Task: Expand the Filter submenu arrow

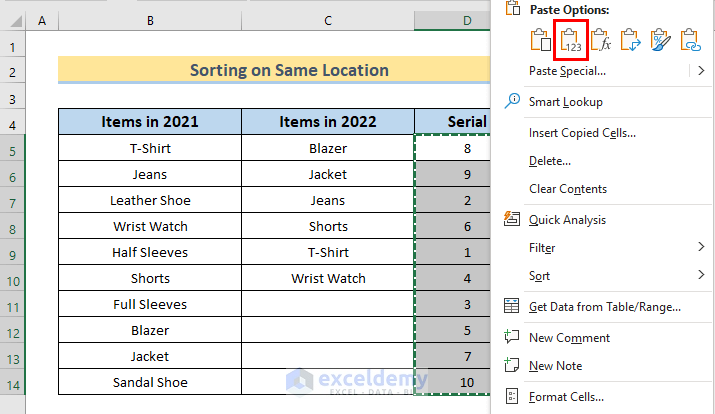Action: coord(701,247)
